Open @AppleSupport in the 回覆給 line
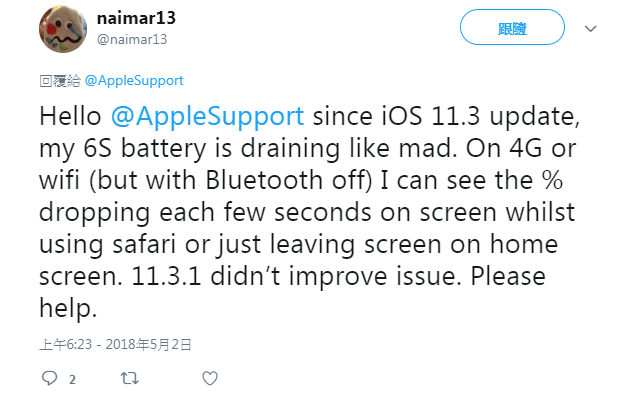This screenshot has width=637, height=416. (134, 81)
